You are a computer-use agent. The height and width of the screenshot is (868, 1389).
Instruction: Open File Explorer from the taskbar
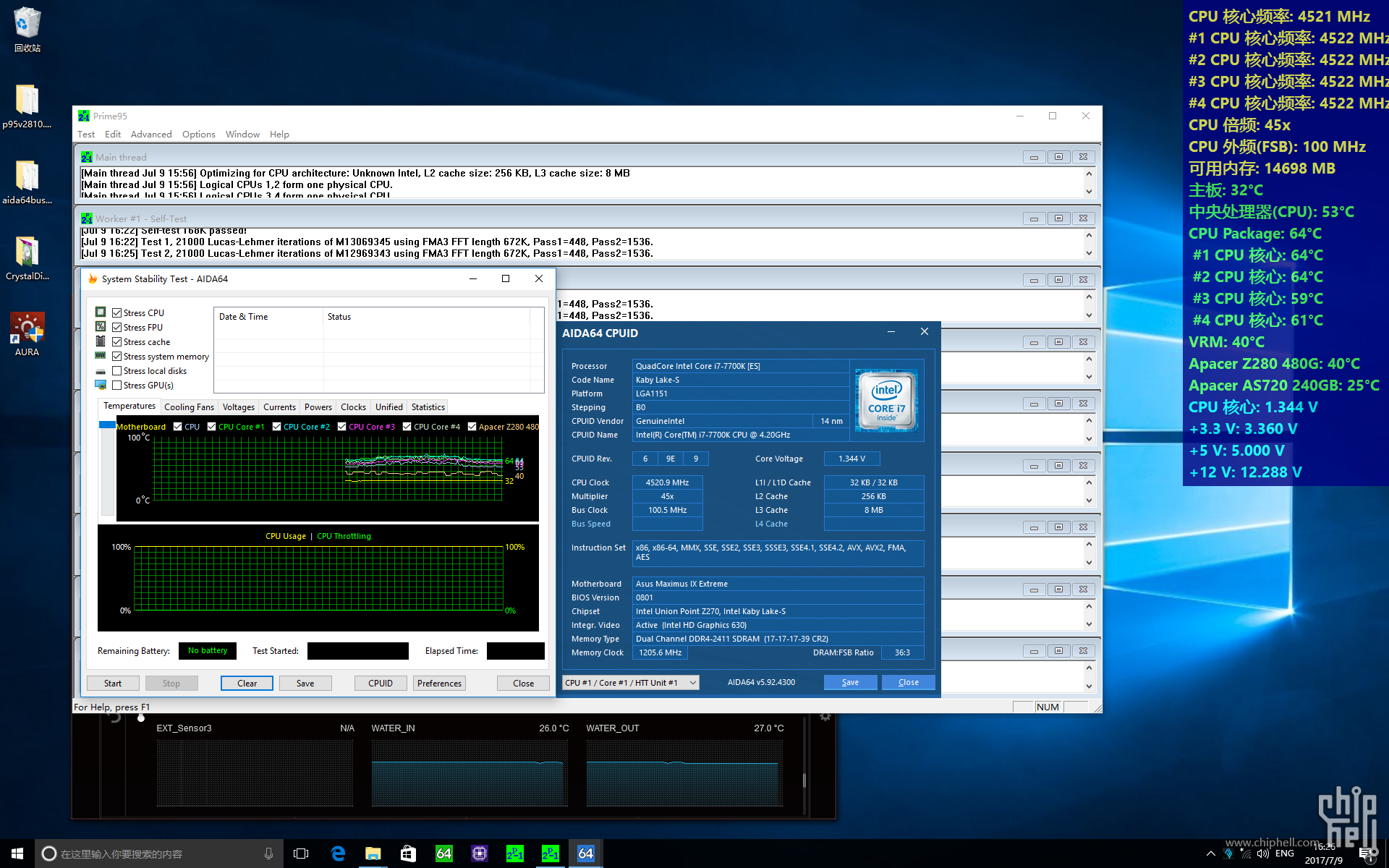[x=373, y=854]
